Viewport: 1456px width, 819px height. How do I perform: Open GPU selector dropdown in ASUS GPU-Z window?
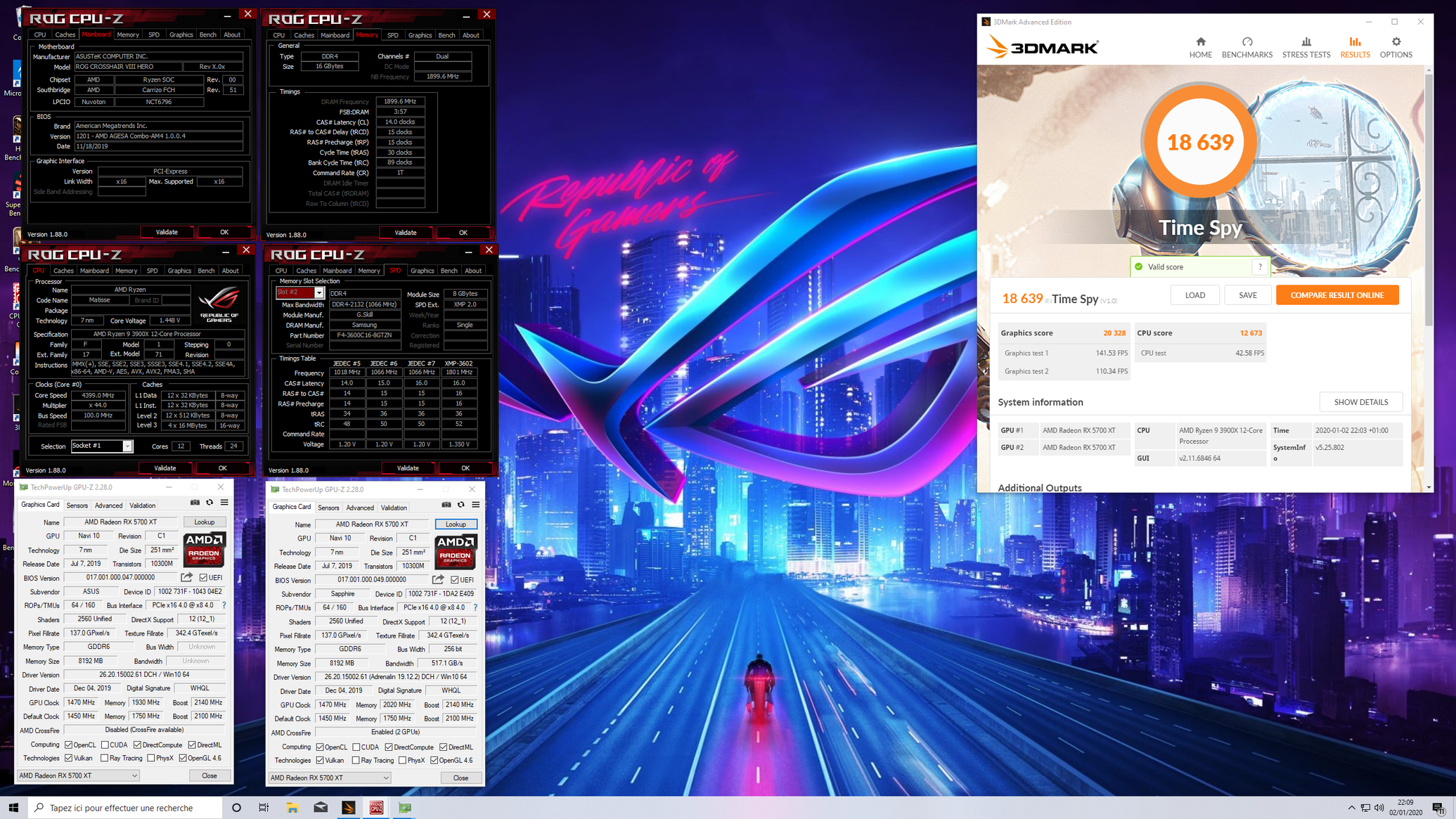click(x=78, y=775)
